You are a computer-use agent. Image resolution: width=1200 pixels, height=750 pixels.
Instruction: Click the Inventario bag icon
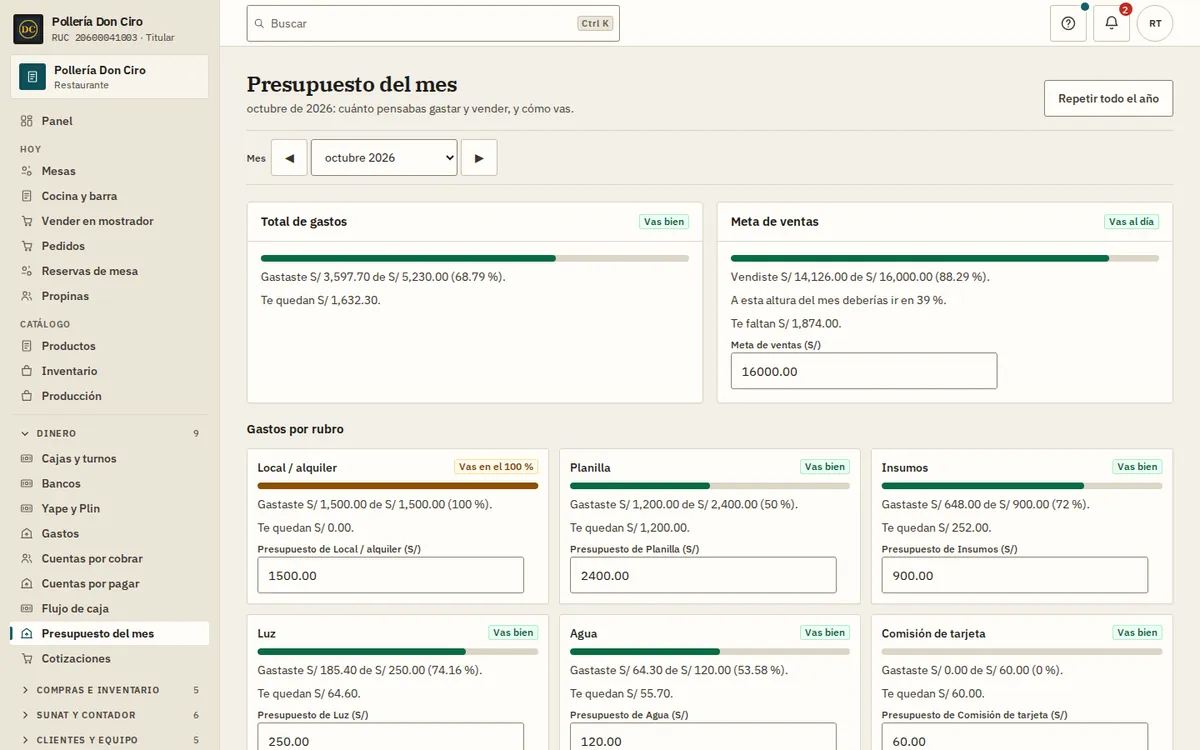[x=27, y=371]
